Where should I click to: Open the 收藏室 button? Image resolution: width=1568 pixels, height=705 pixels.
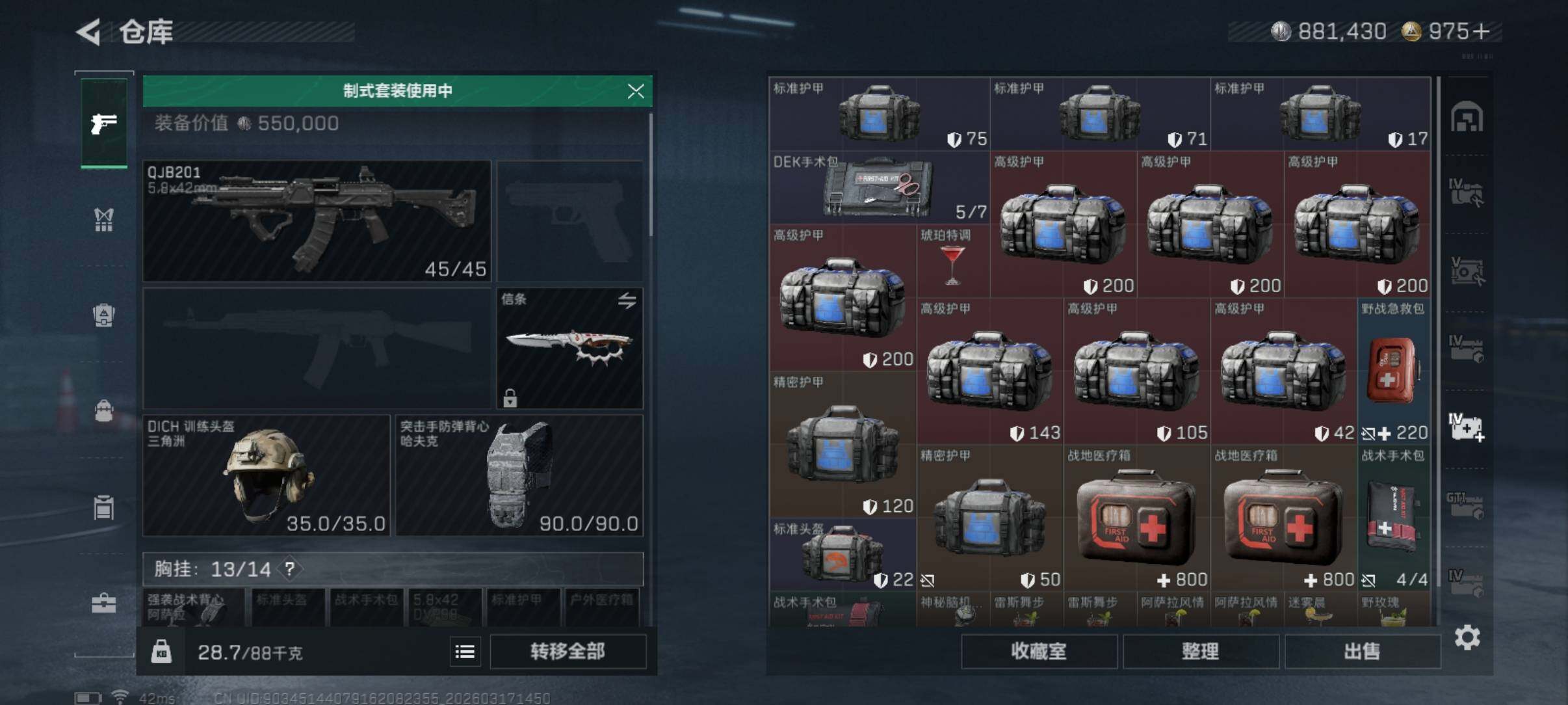coord(1039,651)
